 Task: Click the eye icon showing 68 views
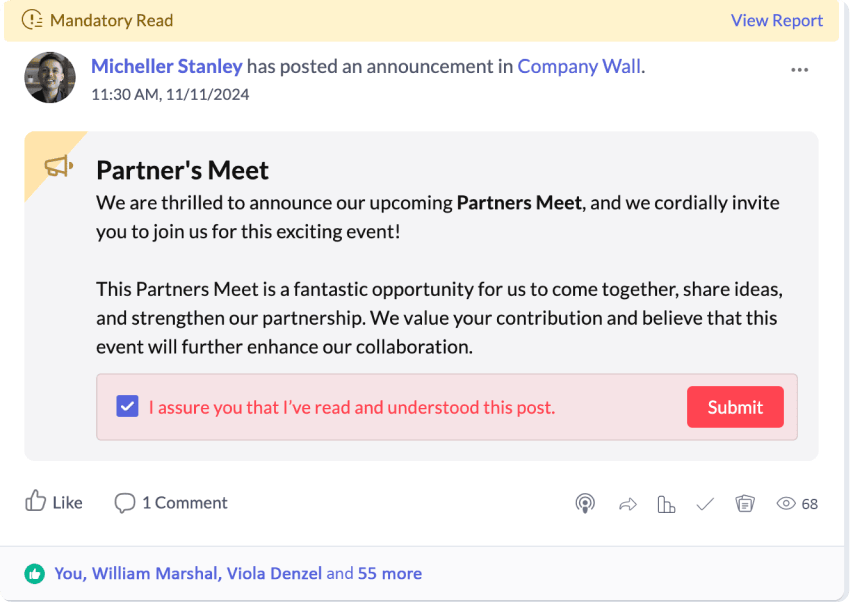[x=786, y=504]
